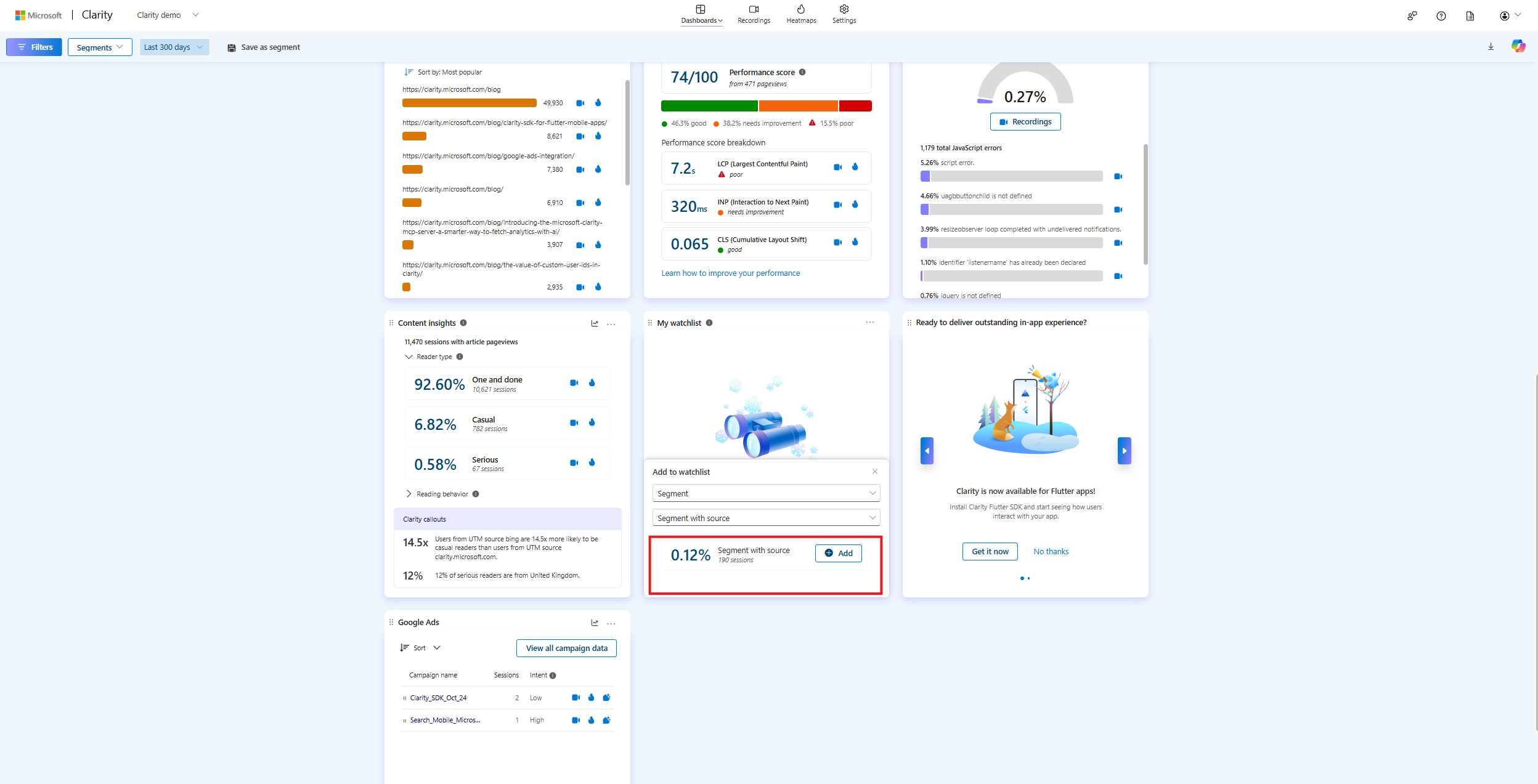Open the help question mark icon
Screen dimensions: 1538x784
(x=1441, y=16)
